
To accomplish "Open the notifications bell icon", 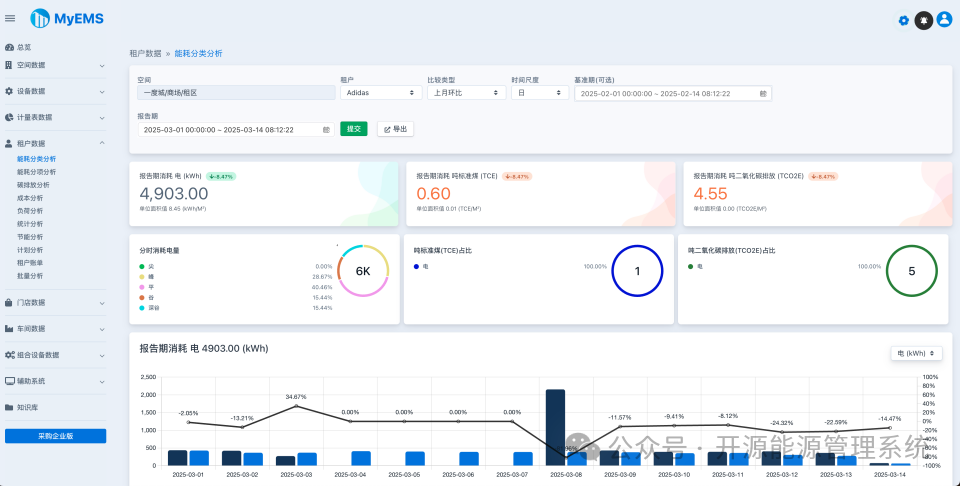I will click(924, 20).
